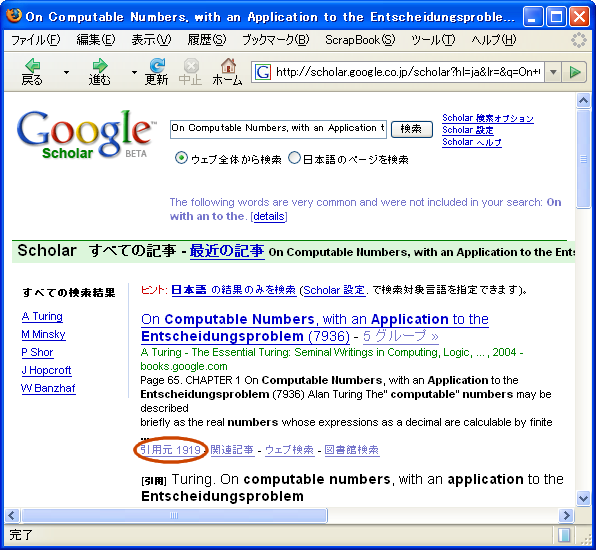This screenshot has width=596, height=550.
Task: Maximize the Firefox window
Action: [x=556, y=16]
